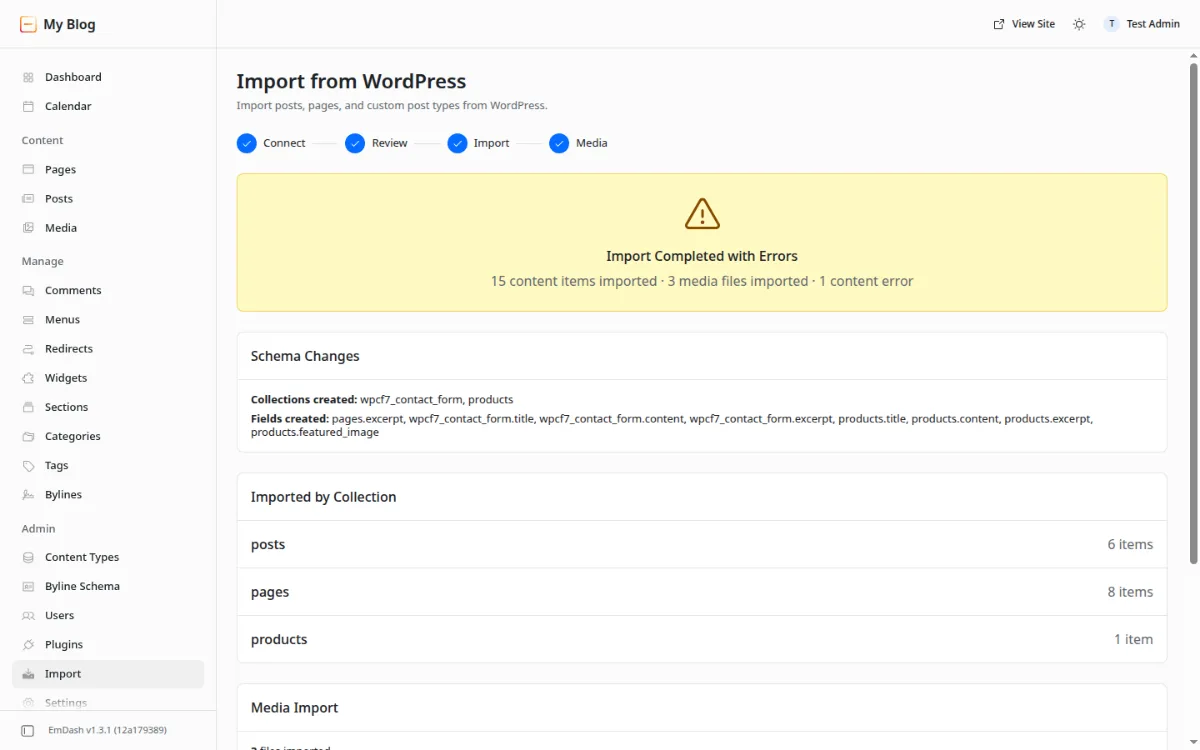
Task: Click the My Blog logo icon
Action: [28, 24]
